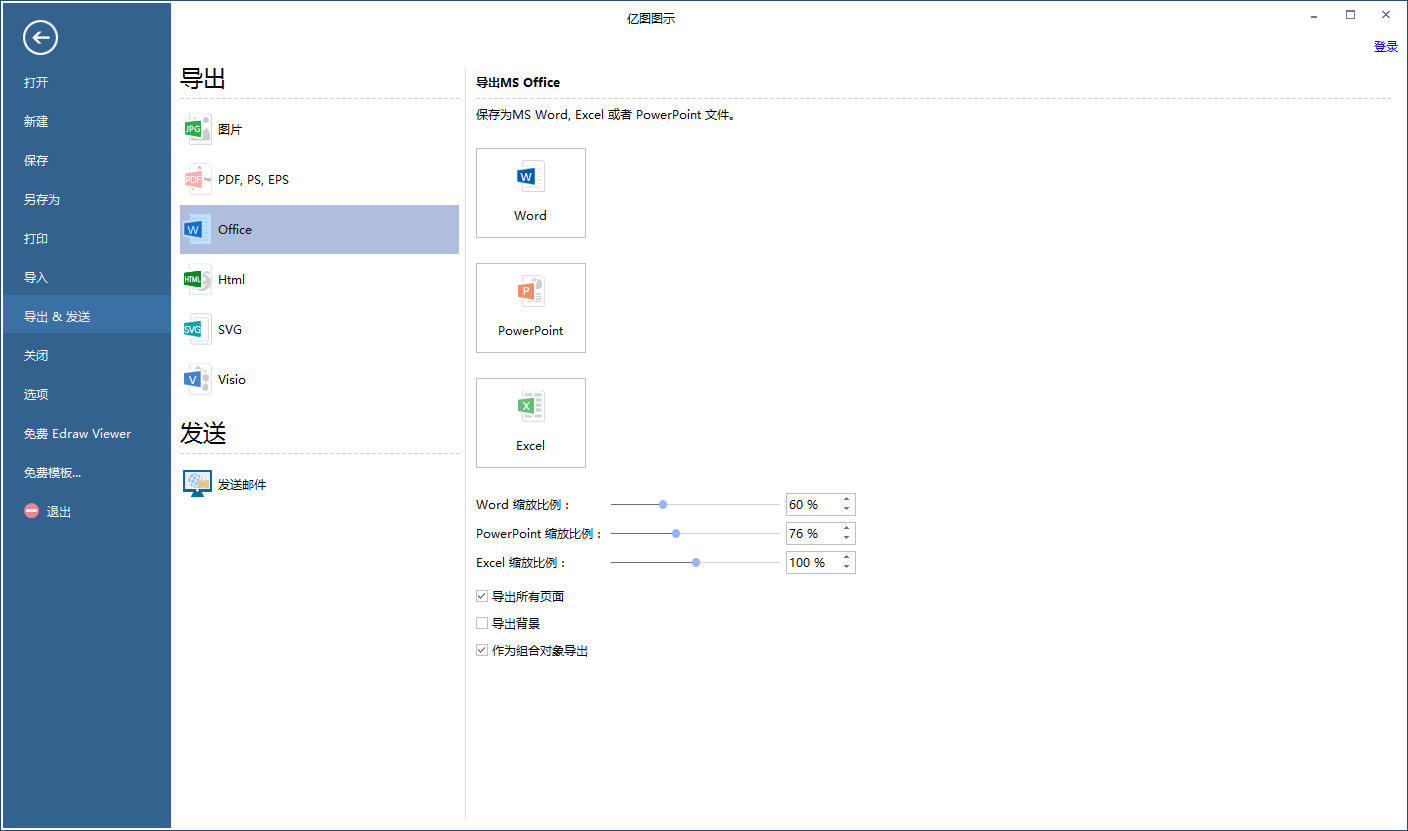Choose Html export option
This screenshot has width=1408, height=831.
[x=319, y=279]
